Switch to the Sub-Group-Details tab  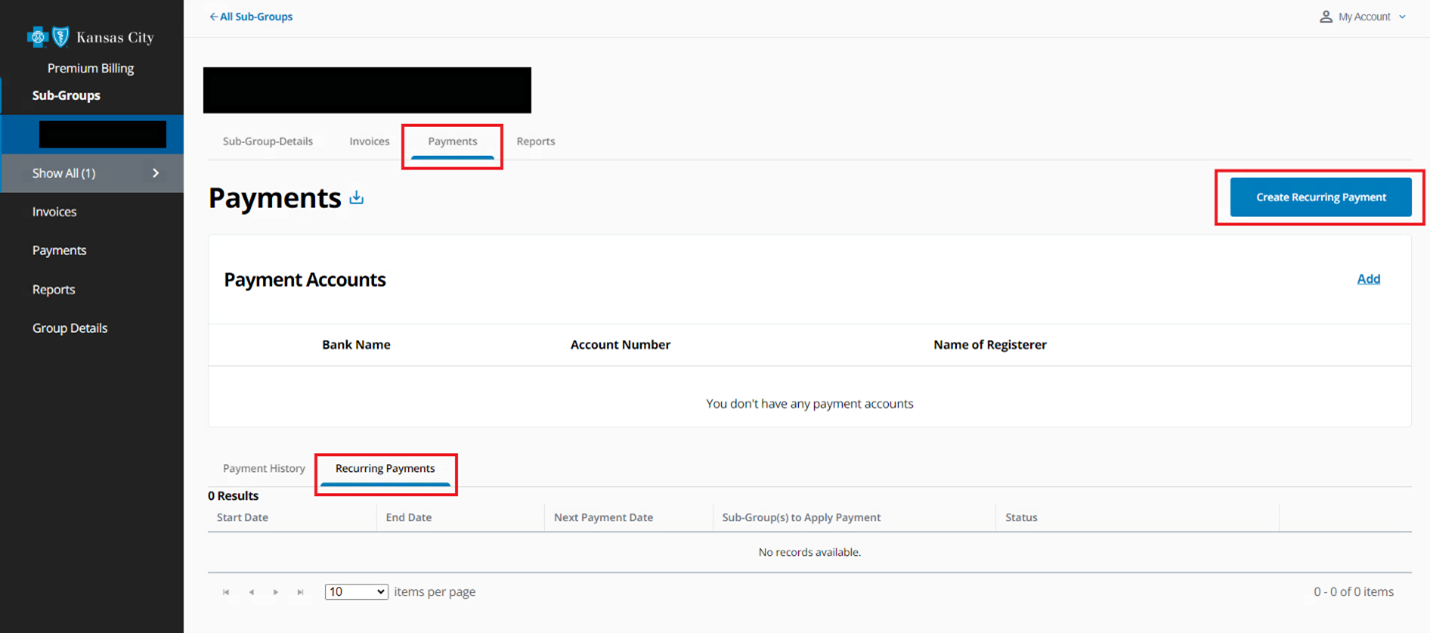click(267, 141)
